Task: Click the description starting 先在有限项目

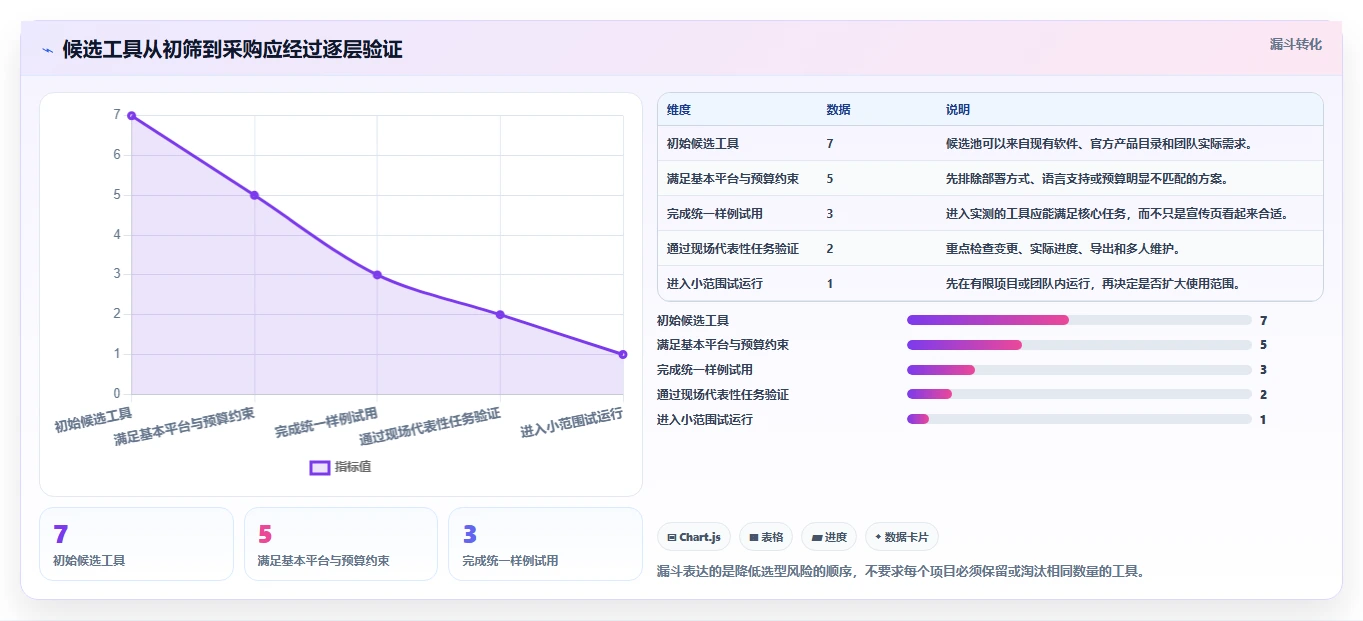Action: pyautogui.click(x=1093, y=284)
